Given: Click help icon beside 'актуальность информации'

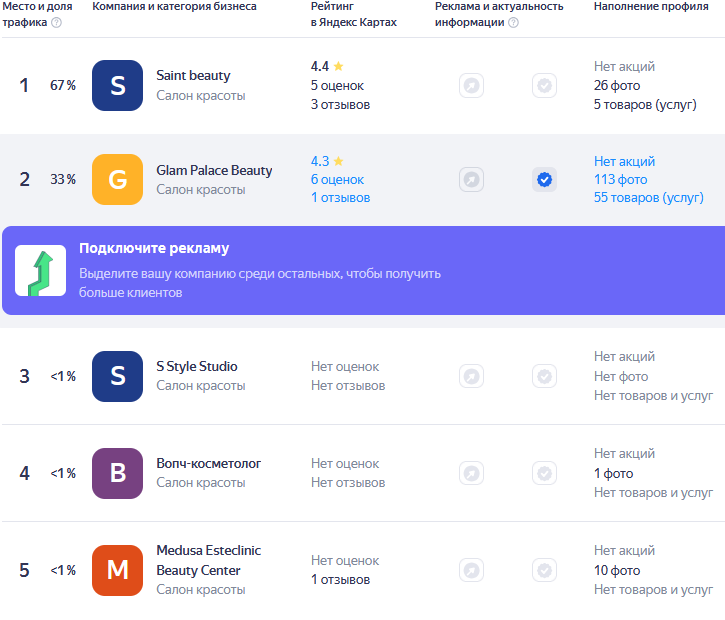Looking at the screenshot, I should pos(513,23).
